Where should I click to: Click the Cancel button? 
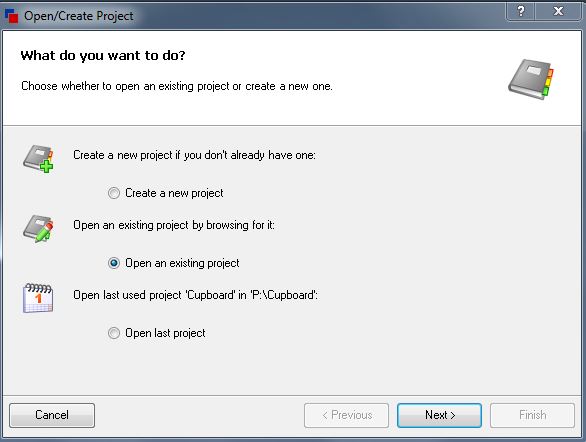tap(52, 415)
